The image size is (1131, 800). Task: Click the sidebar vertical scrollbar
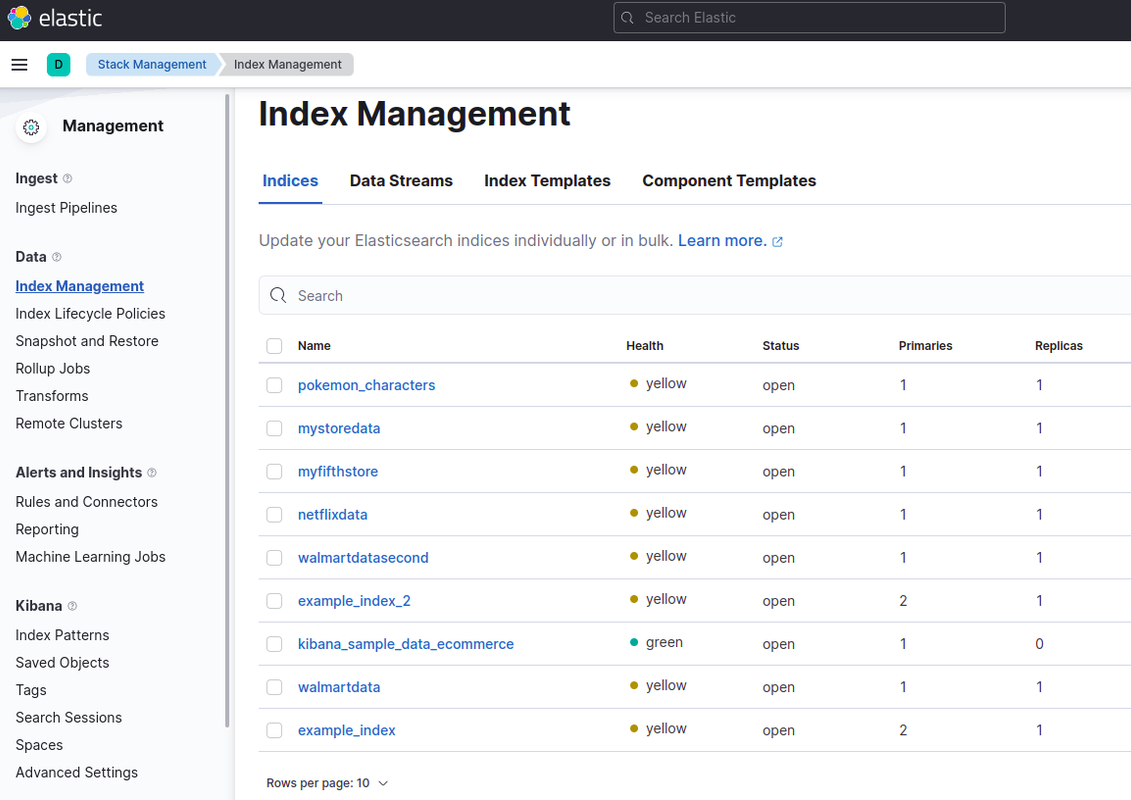click(x=228, y=410)
